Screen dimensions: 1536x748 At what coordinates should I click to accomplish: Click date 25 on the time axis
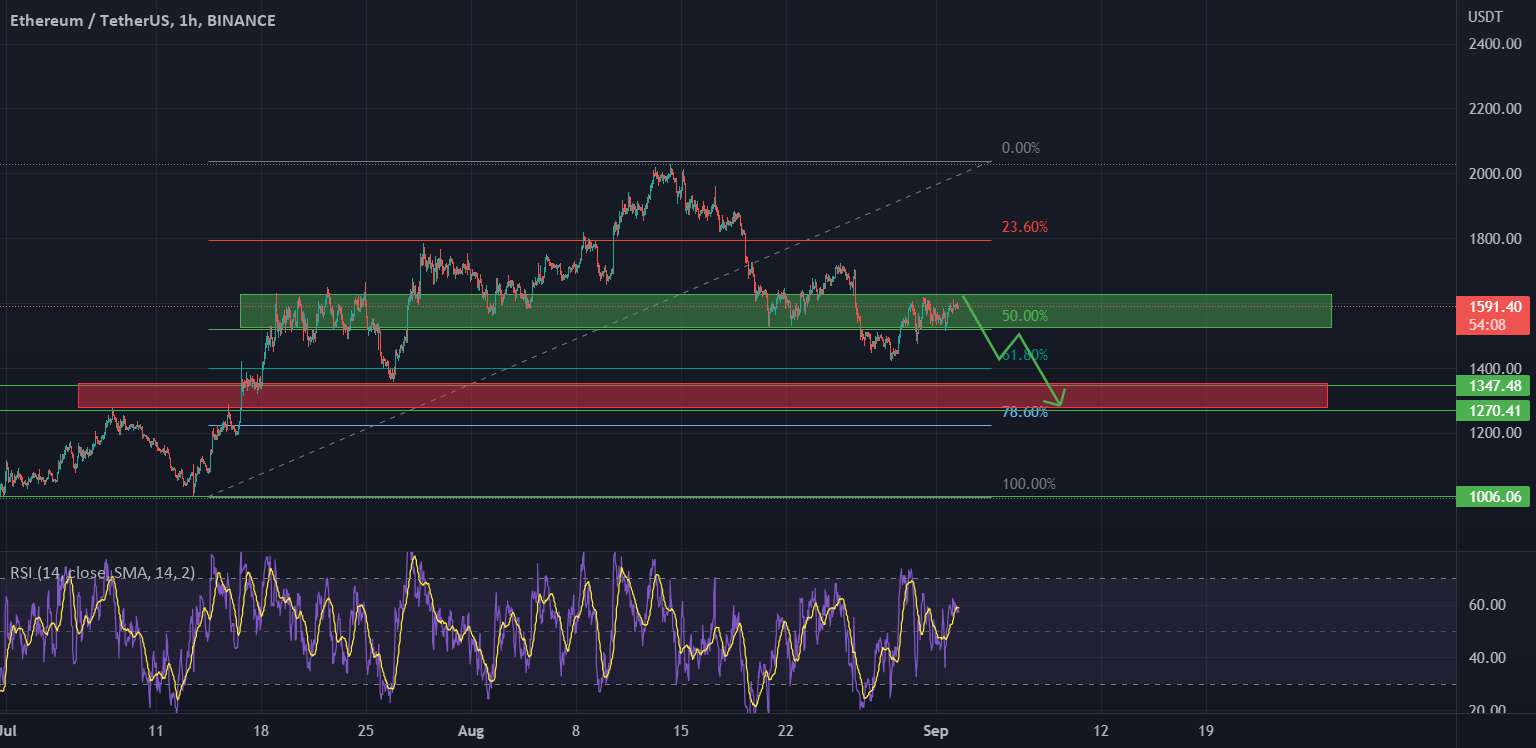click(x=366, y=731)
